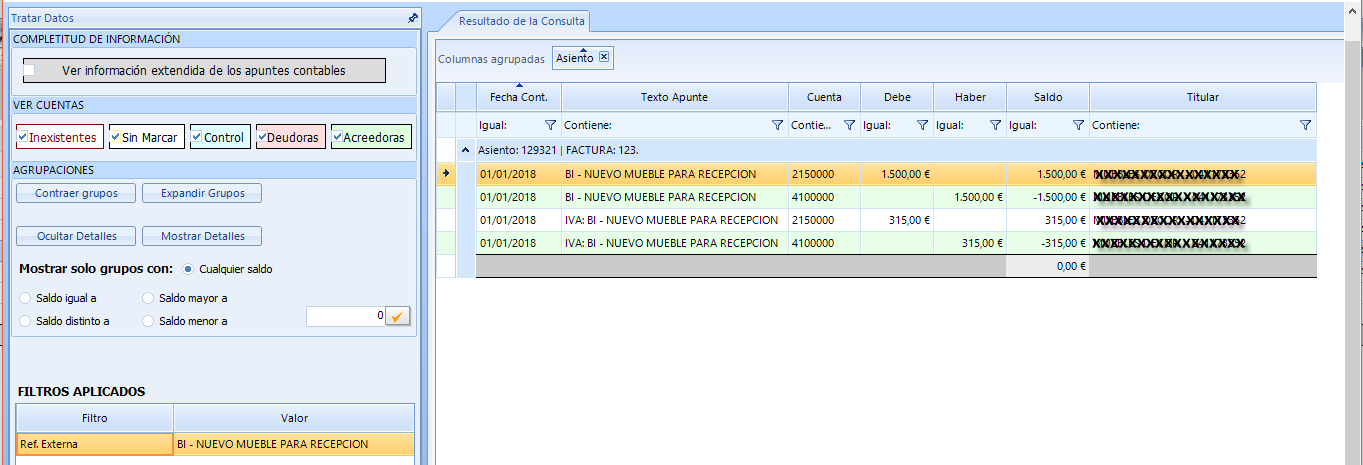This screenshot has height=465, width=1363.
Task: Pin the Tratar Datos panel
Action: [412, 18]
